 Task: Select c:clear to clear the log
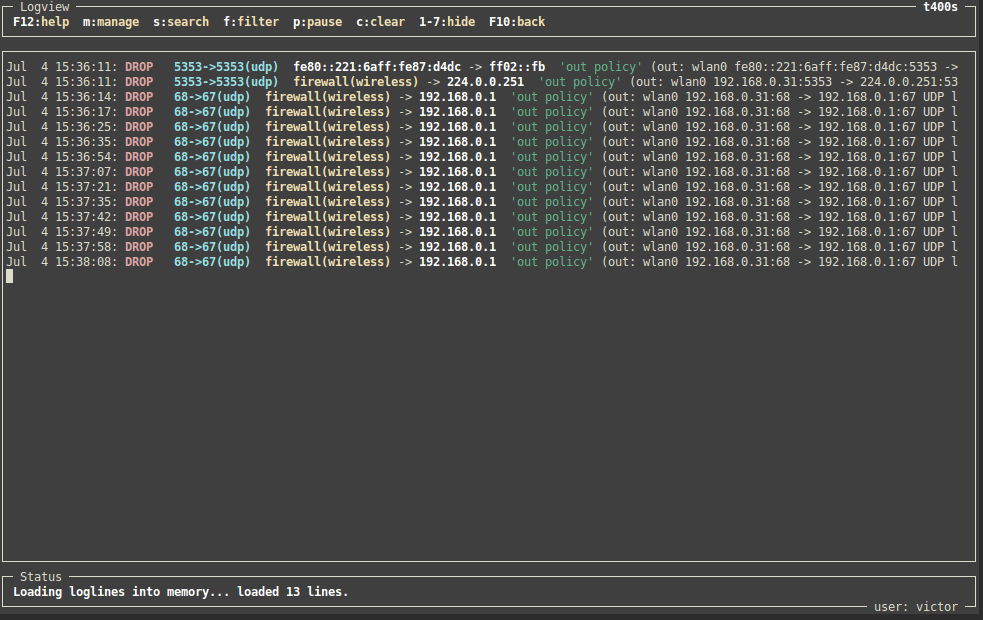coord(381,22)
